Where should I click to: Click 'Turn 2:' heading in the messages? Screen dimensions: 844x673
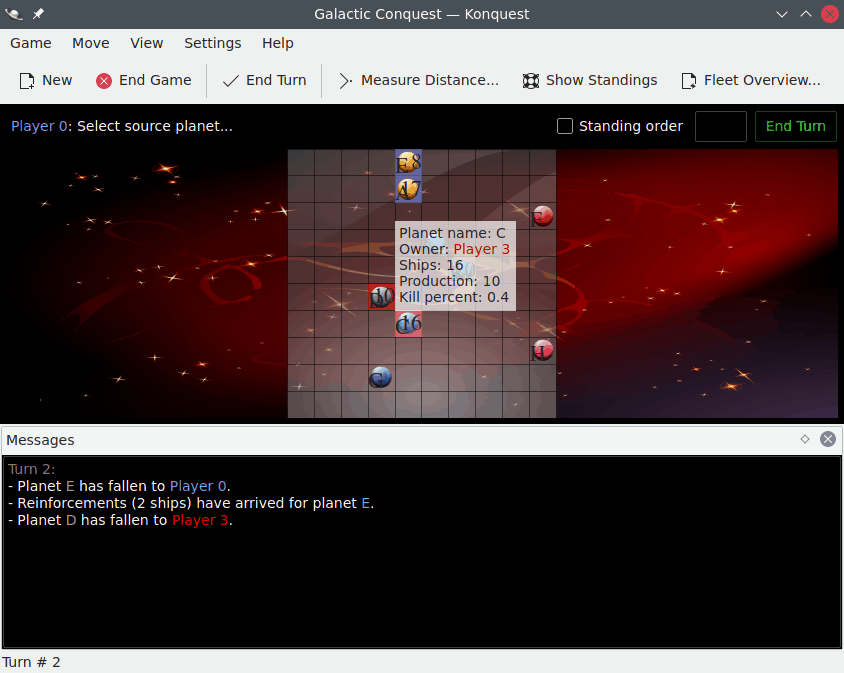point(31,469)
